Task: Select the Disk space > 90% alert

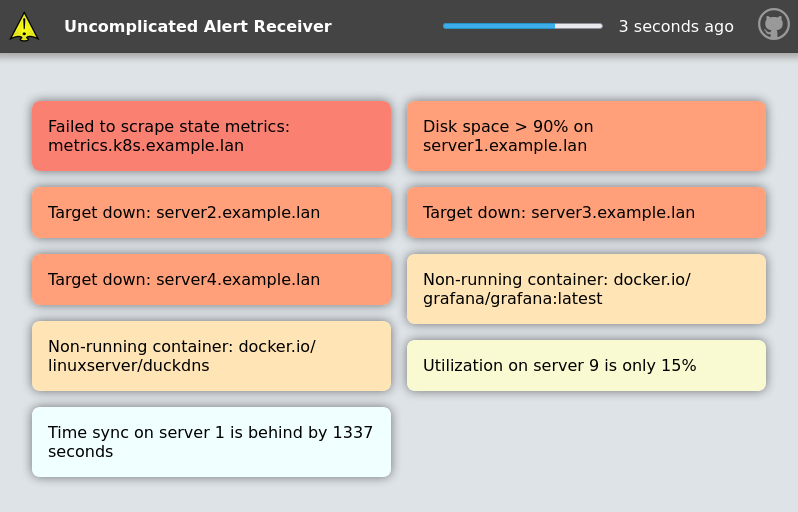Action: click(x=586, y=136)
